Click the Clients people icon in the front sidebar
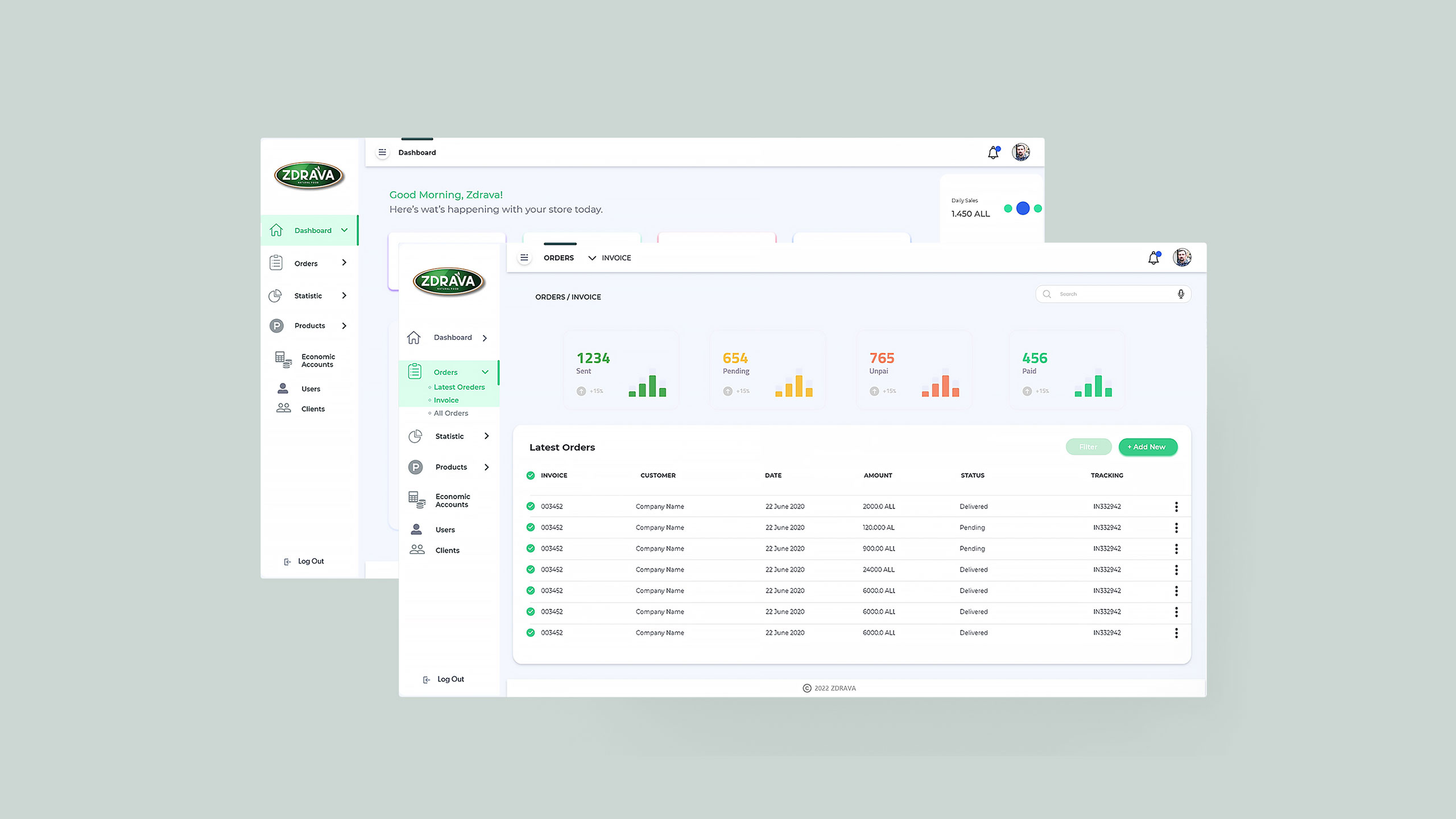 pyautogui.click(x=417, y=549)
